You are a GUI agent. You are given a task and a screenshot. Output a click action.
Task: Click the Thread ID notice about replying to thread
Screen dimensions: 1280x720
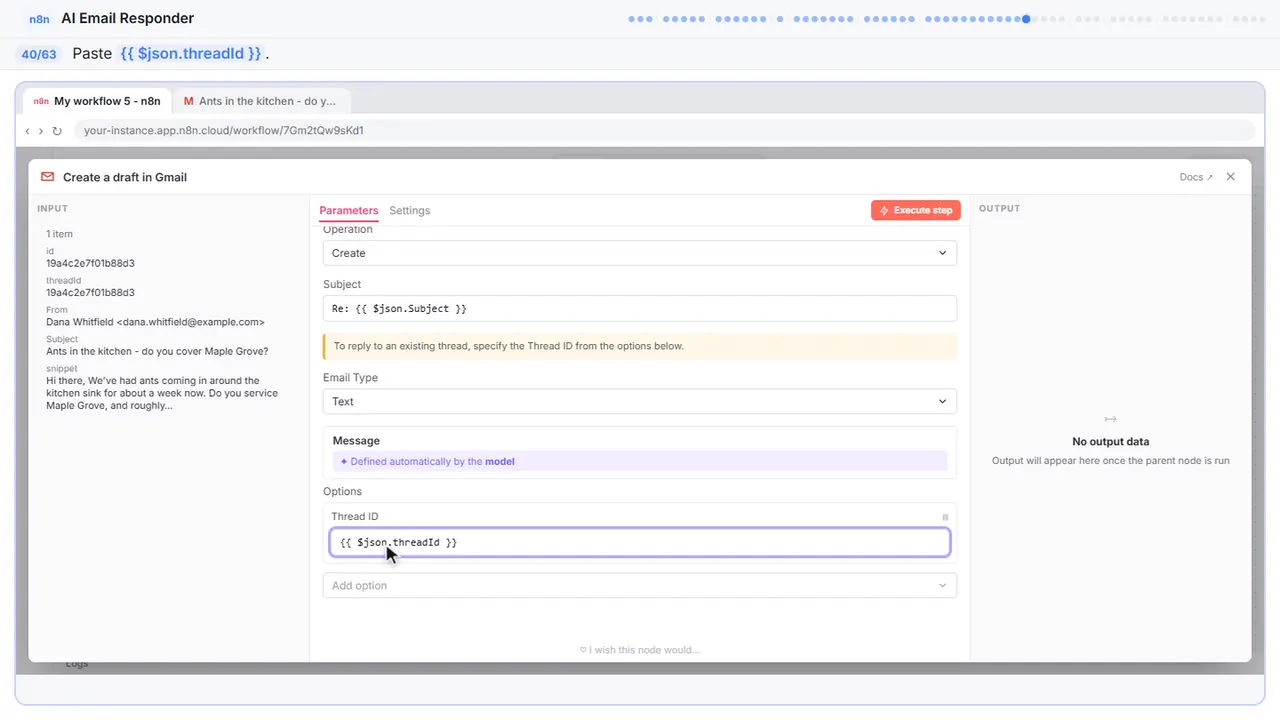point(640,346)
